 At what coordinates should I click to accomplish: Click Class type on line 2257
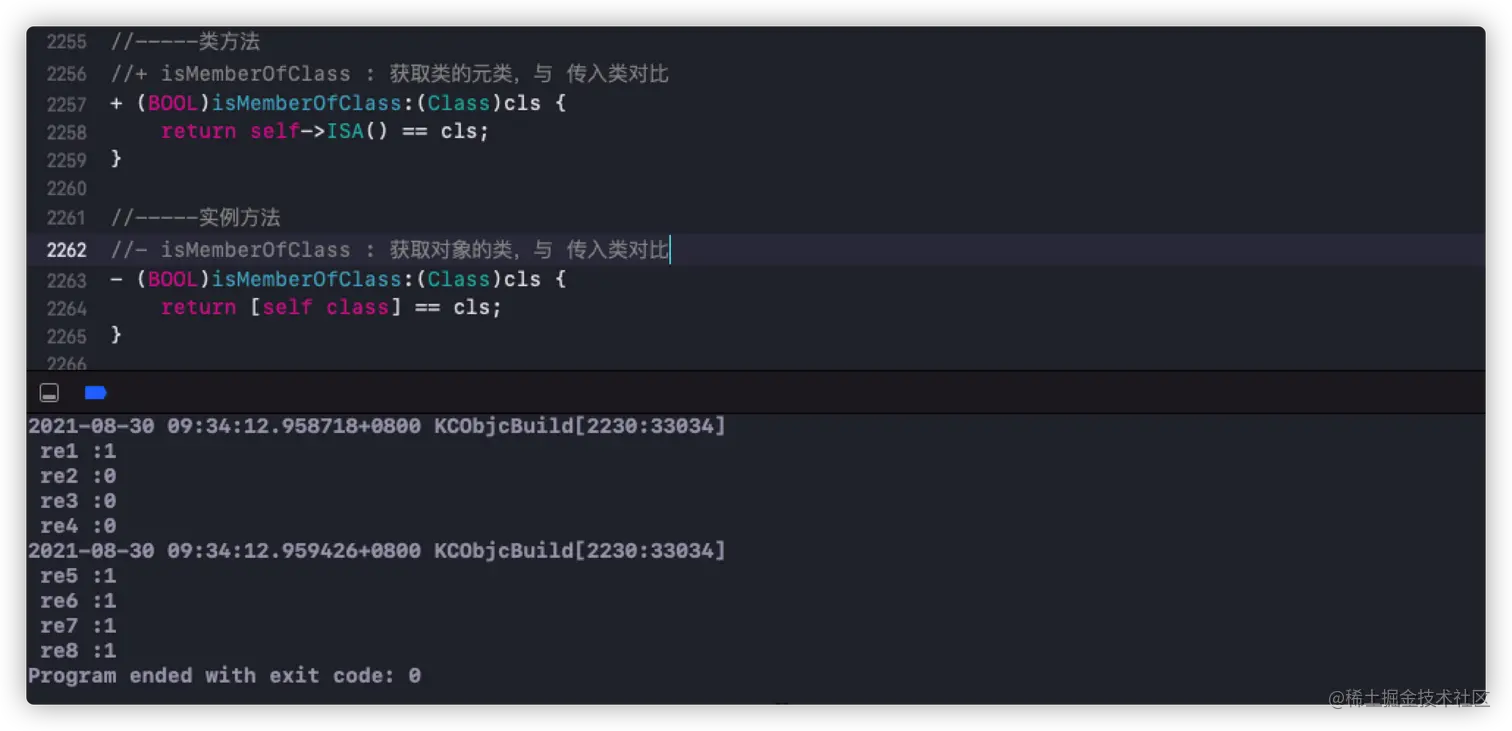pos(459,103)
